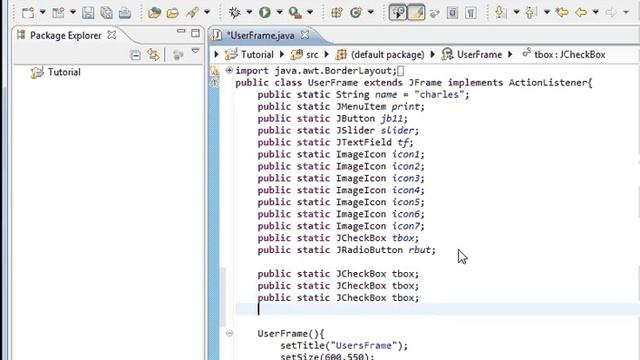Click the Save All icon
This screenshot has height=360, width=640.
click(107, 13)
